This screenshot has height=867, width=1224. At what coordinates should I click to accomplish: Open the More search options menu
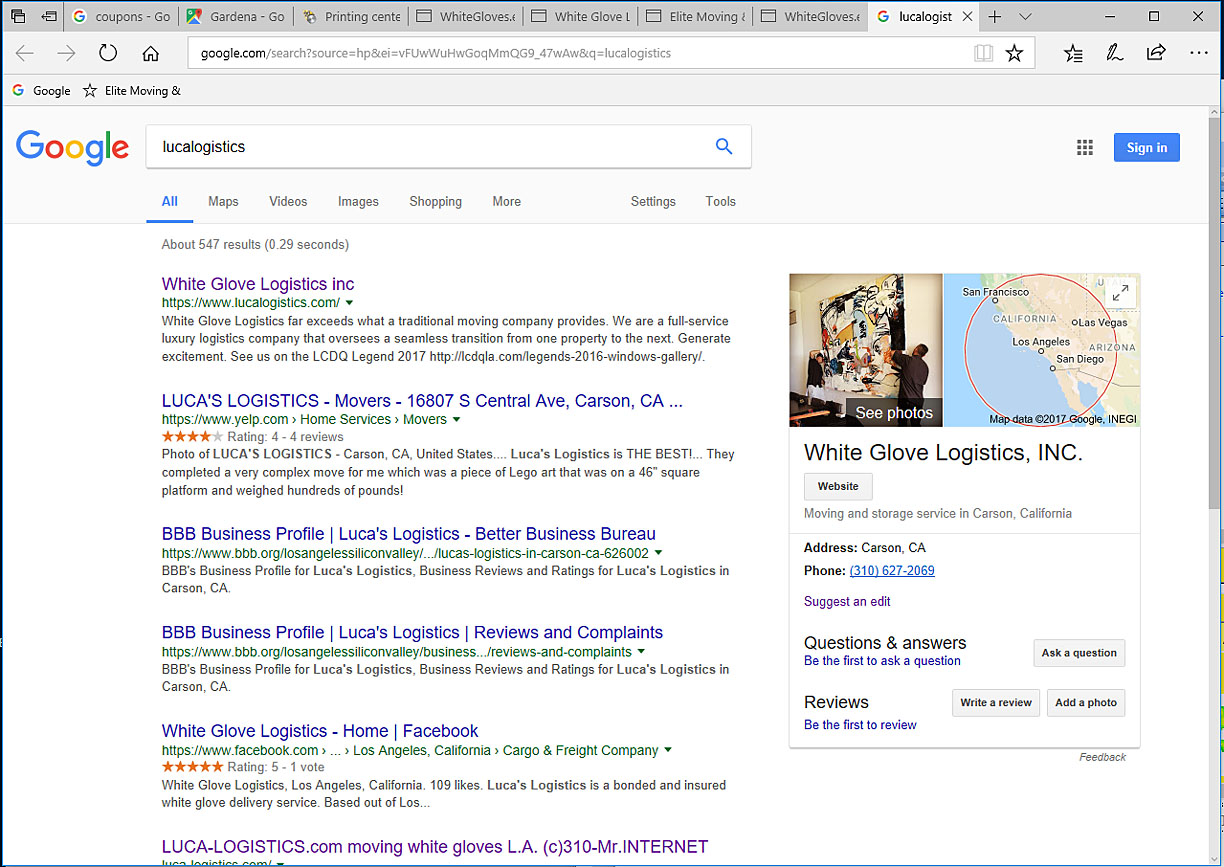(506, 201)
